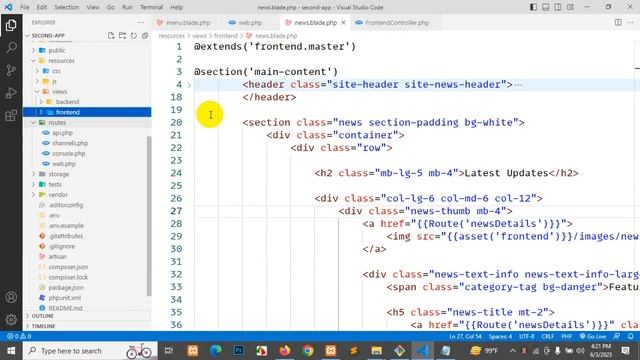Expand the public folder
Screen dimensions: 640x360
pos(87,50)
